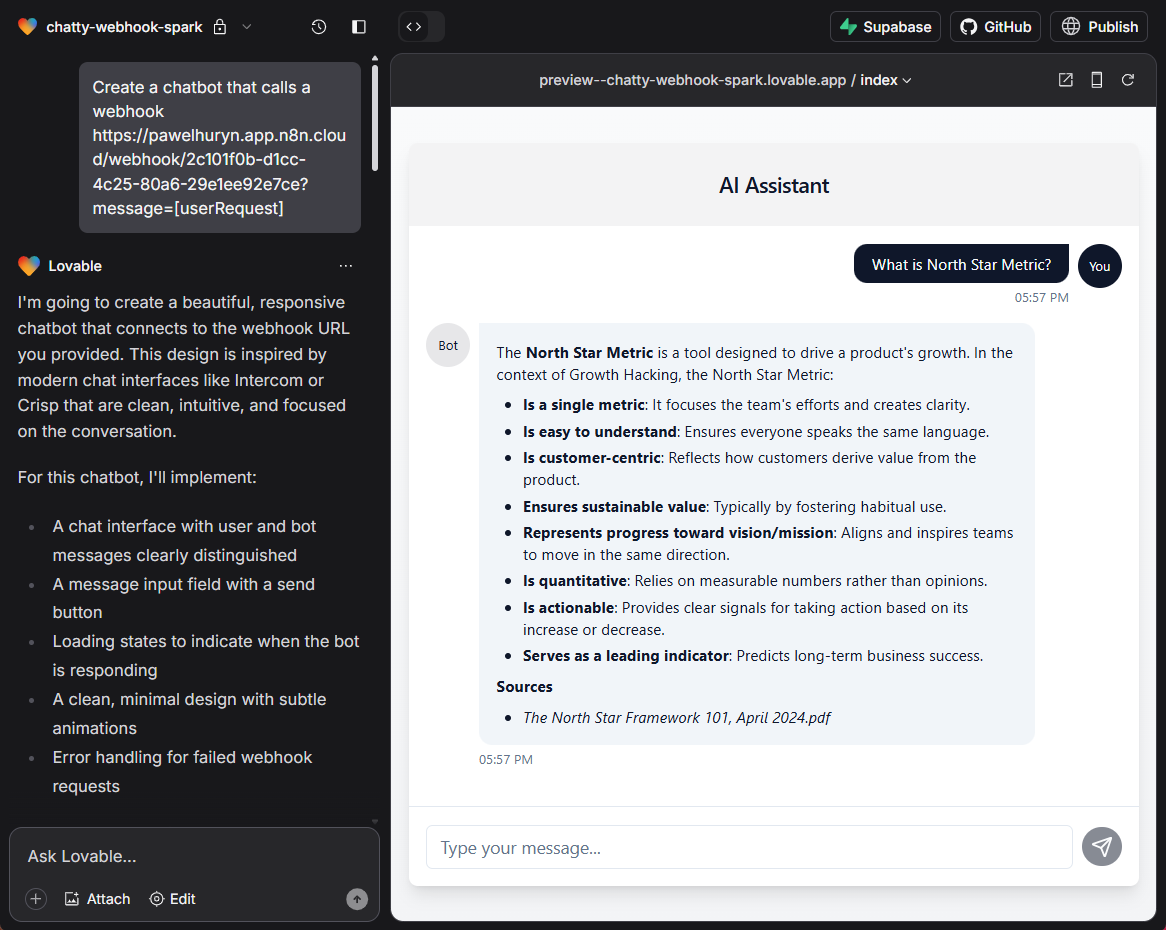Open the preview in a new tab
This screenshot has width=1166, height=930.
(1065, 79)
